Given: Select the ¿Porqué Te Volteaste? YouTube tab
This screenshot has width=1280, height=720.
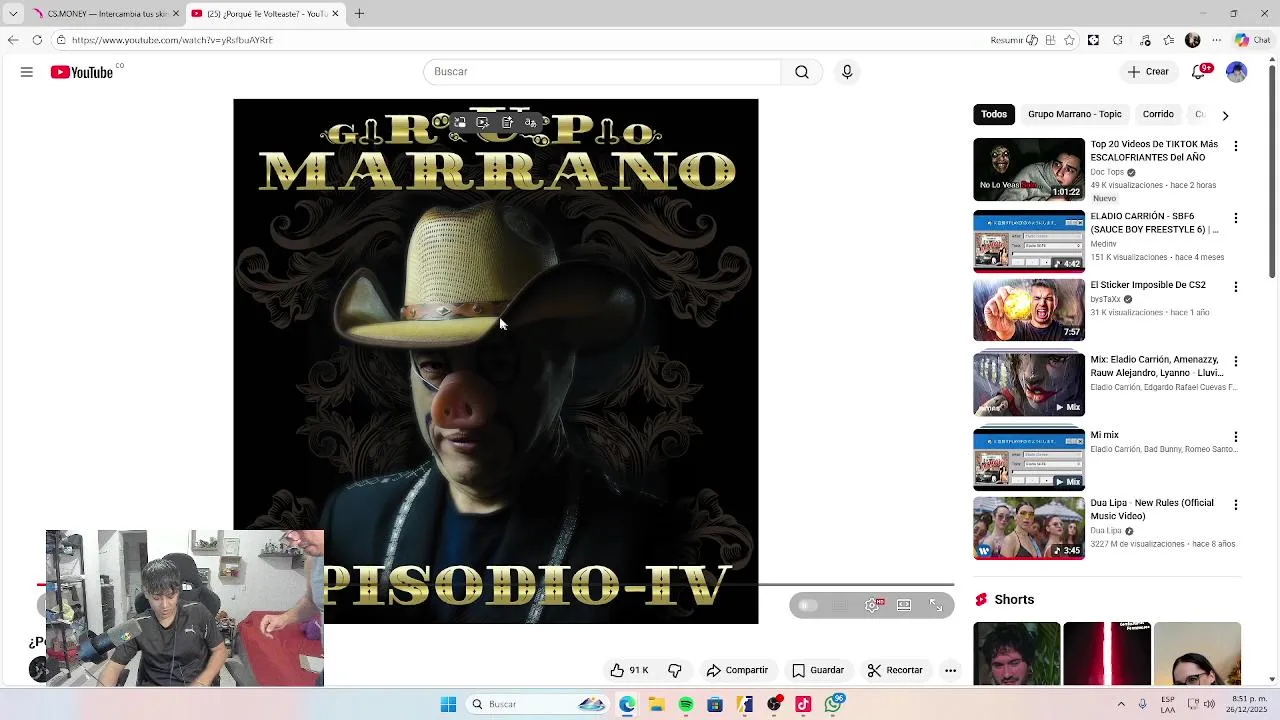Looking at the screenshot, I should [x=266, y=13].
